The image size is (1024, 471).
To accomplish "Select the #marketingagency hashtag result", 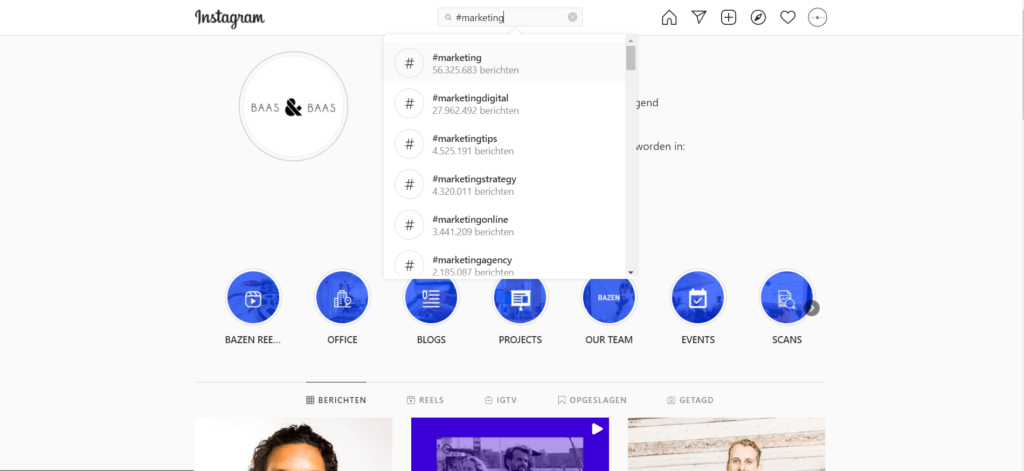I will [x=504, y=263].
